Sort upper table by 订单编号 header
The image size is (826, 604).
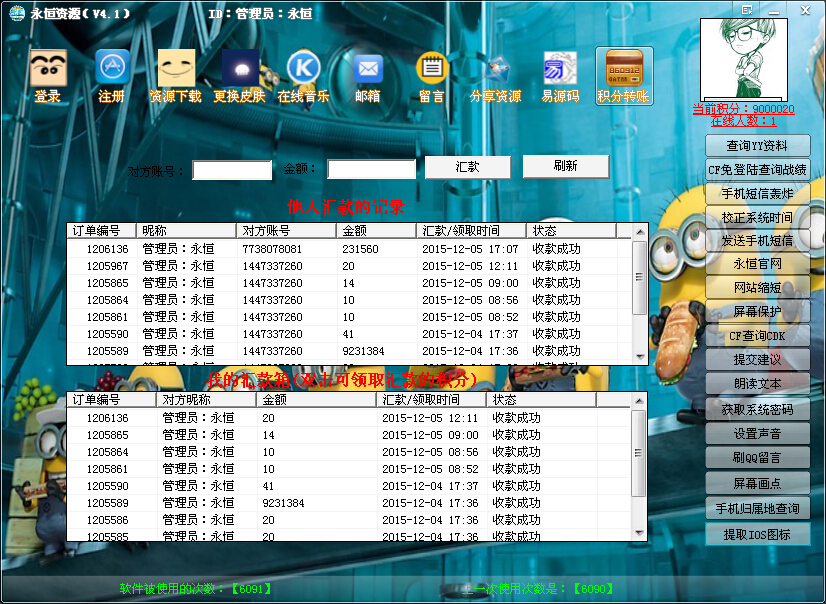pos(102,231)
